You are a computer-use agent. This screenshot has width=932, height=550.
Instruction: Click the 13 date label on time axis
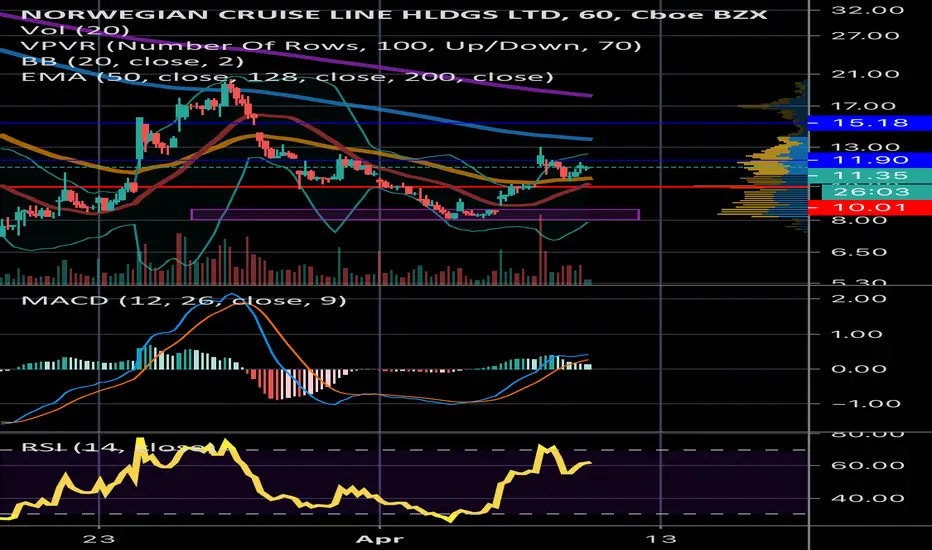coord(661,539)
